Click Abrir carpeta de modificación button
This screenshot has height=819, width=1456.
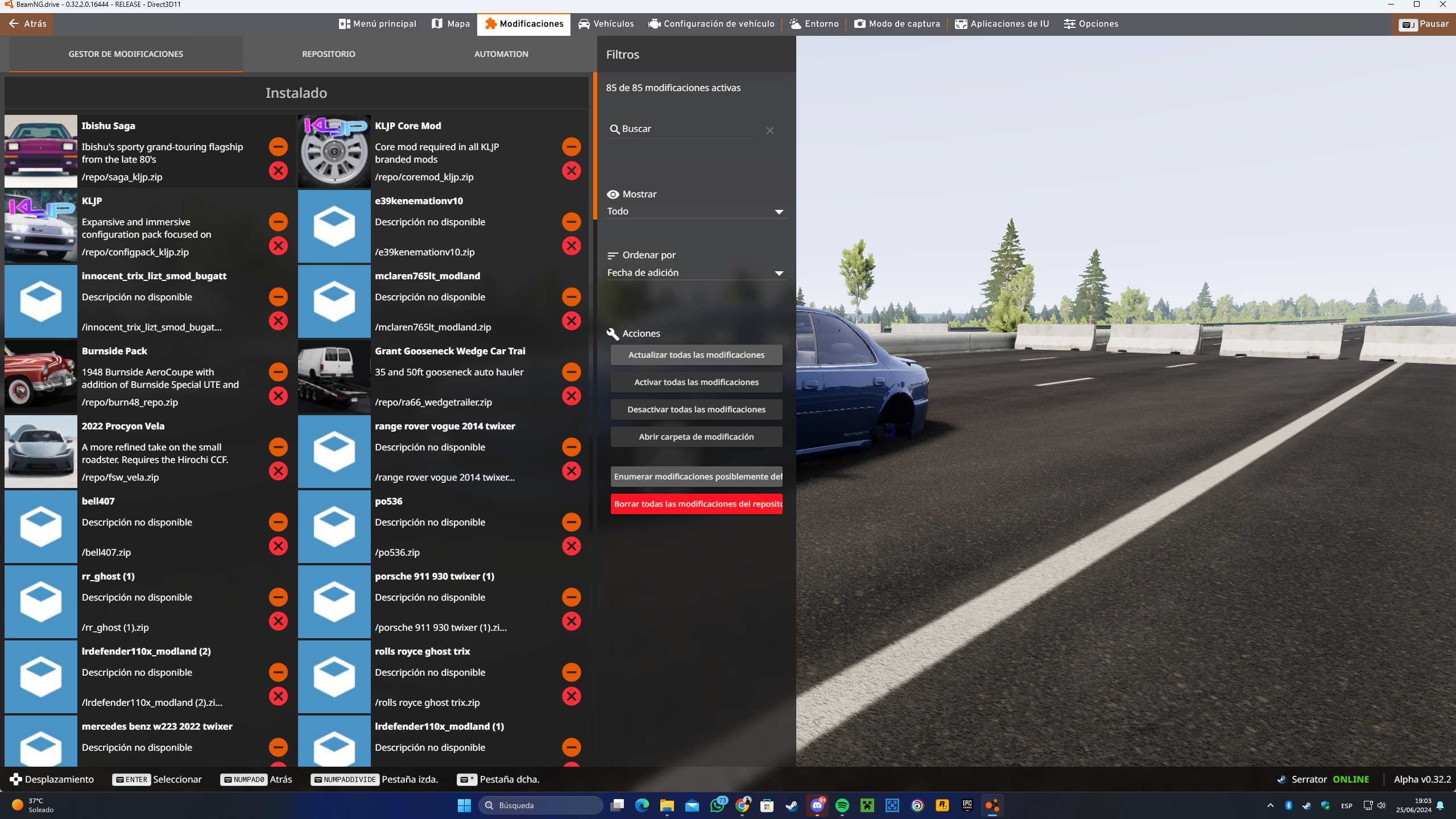coord(696,437)
